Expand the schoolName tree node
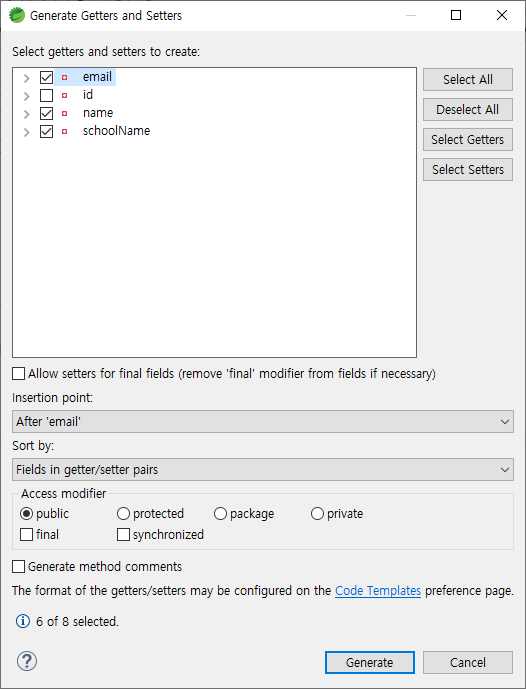The width and height of the screenshot is (526, 689). (26, 132)
